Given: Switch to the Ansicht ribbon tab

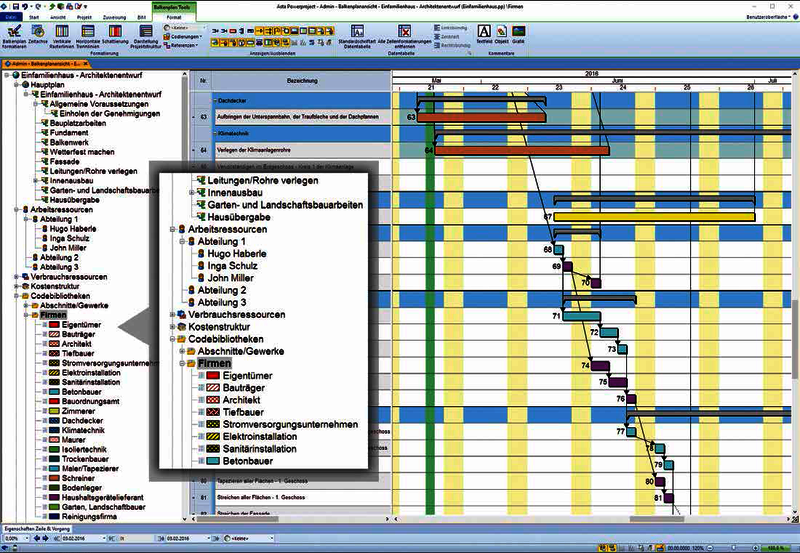Looking at the screenshot, I should coord(58,17).
